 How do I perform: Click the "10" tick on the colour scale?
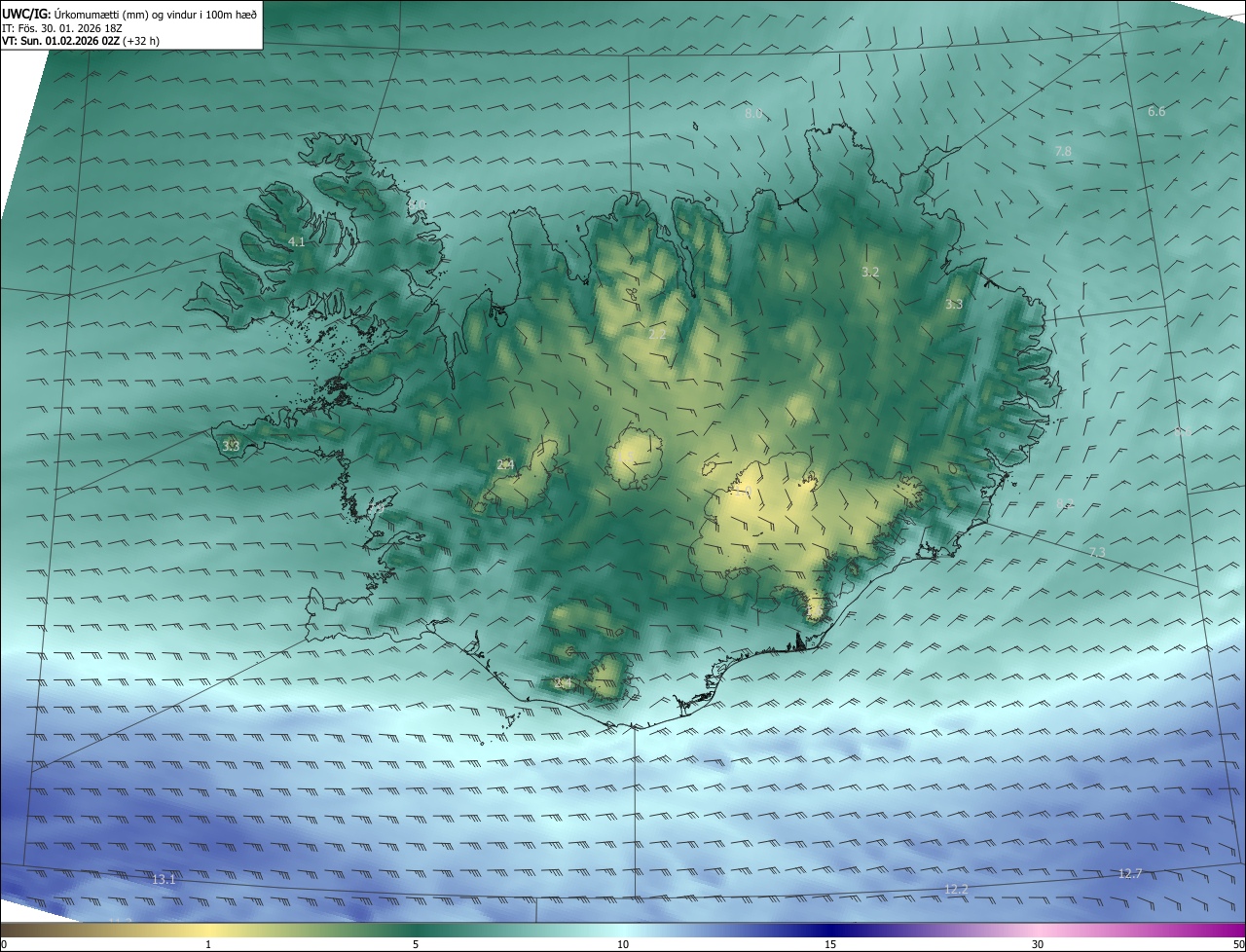pos(623,944)
